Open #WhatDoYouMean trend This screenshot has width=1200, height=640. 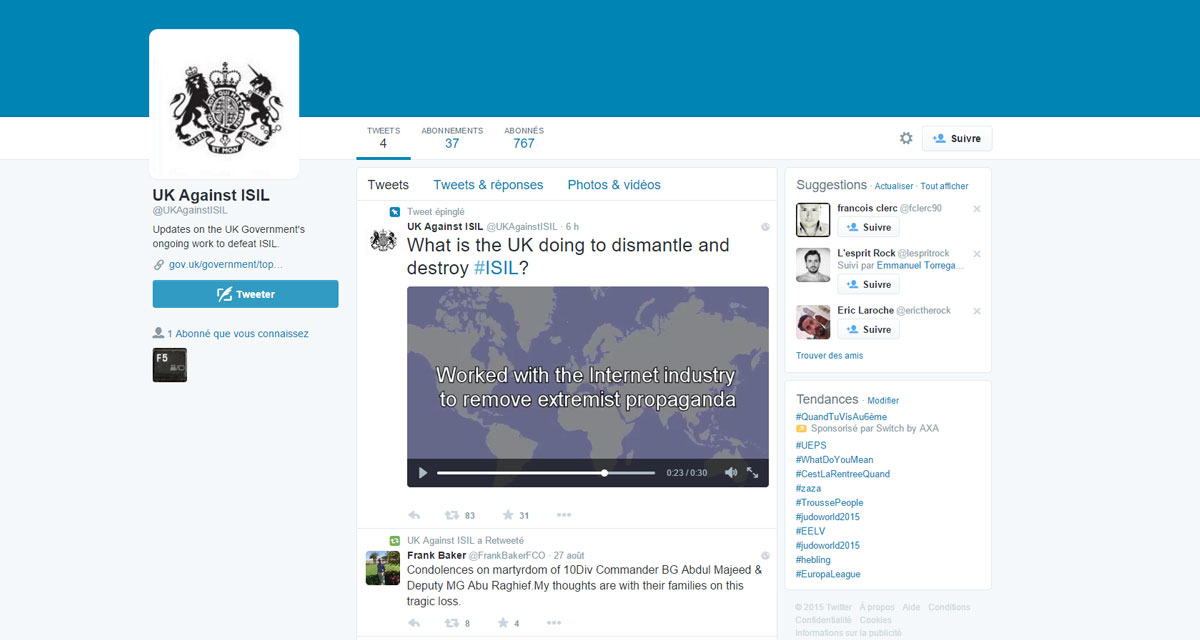coord(834,460)
